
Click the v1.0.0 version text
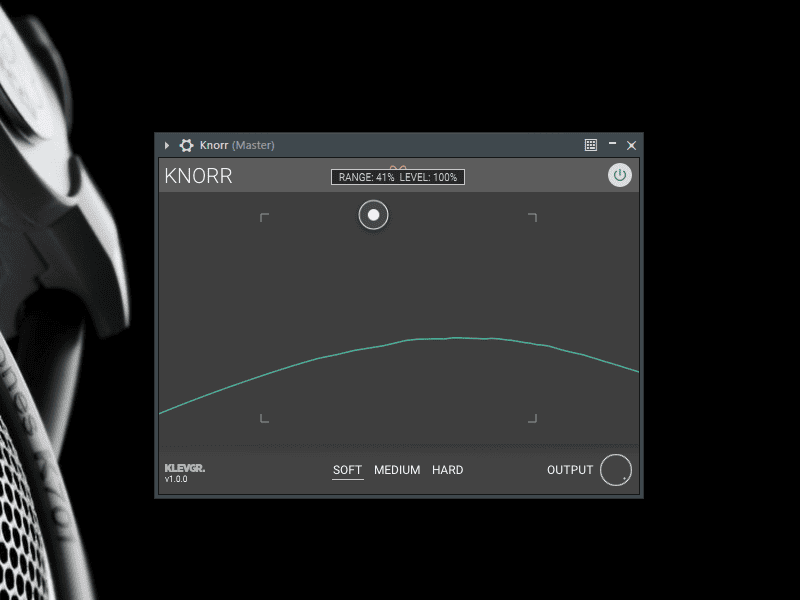176,479
